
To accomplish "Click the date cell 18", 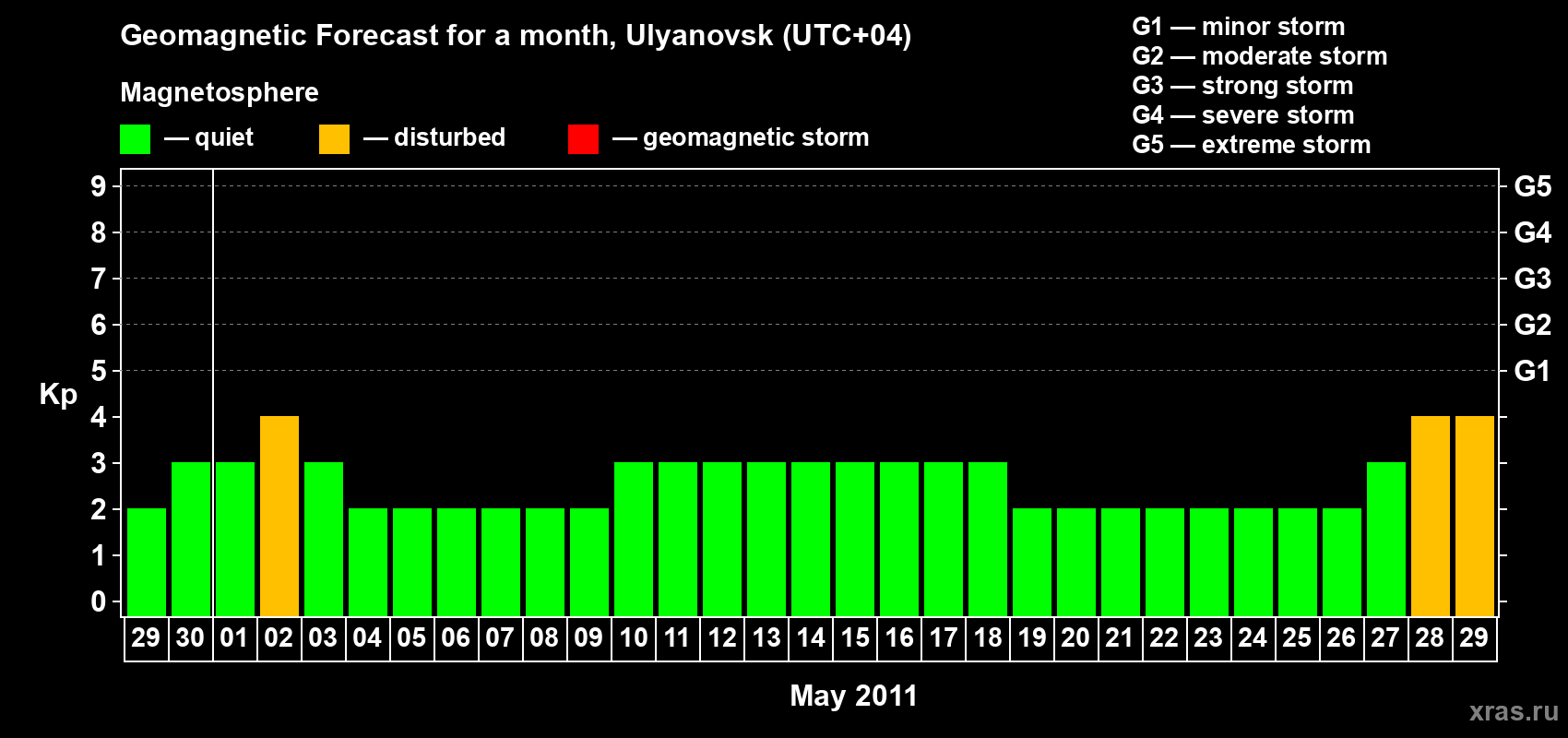I will pos(988,638).
